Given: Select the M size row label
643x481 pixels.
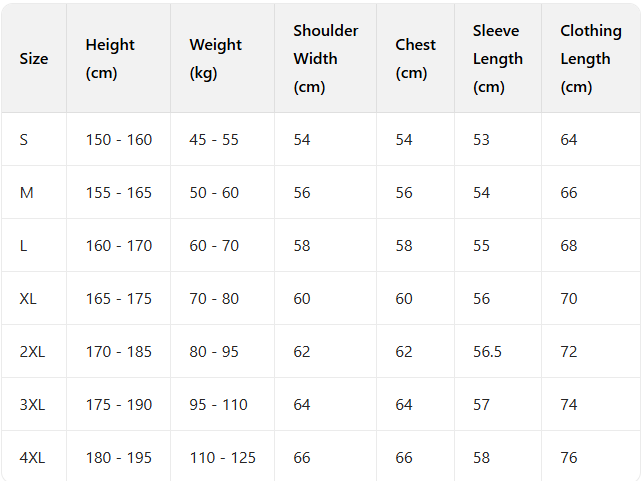Looking at the screenshot, I should tap(27, 193).
